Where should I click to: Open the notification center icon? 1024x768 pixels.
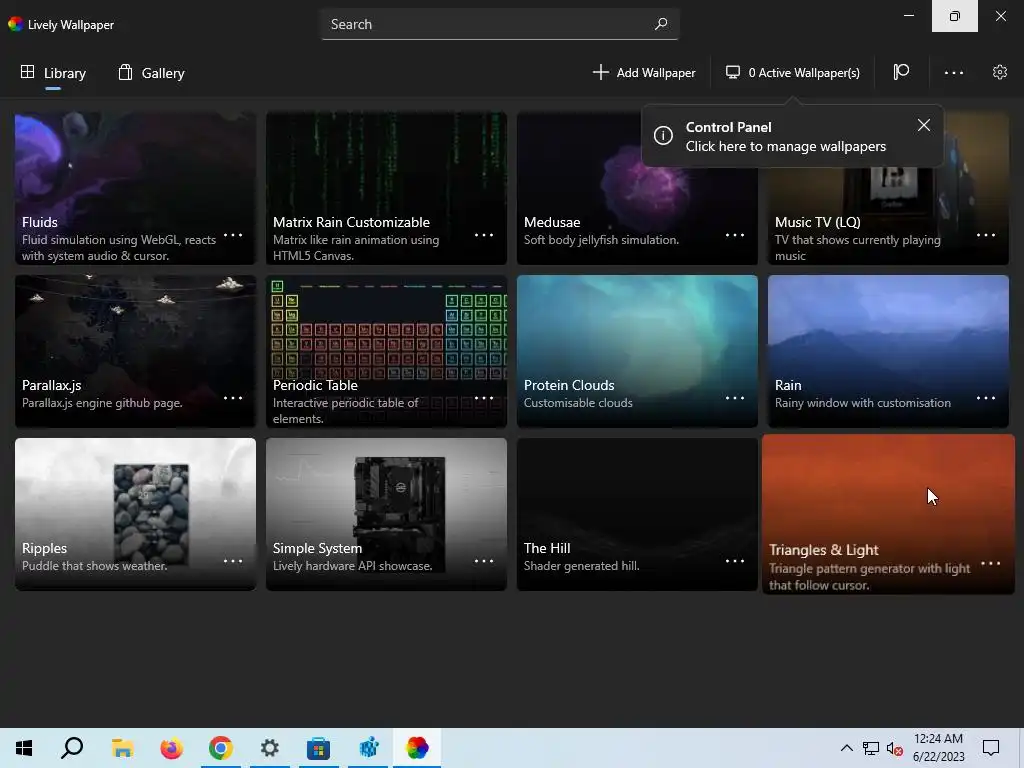point(991,748)
